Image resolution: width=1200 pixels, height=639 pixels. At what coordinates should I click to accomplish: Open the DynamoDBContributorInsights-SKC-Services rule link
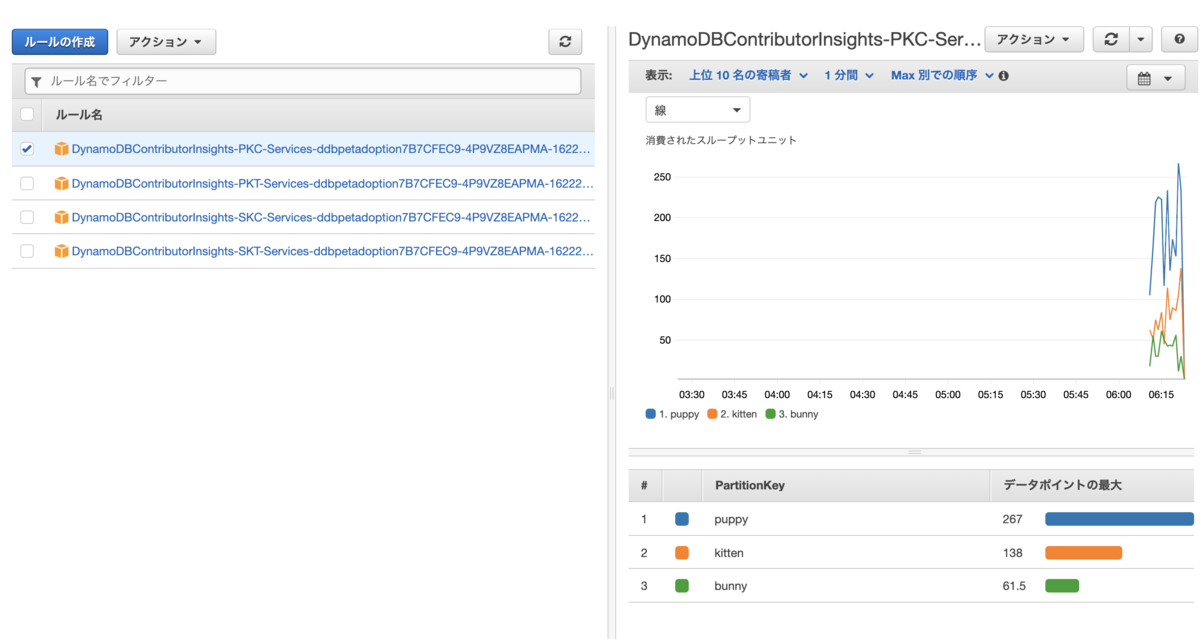(332, 217)
